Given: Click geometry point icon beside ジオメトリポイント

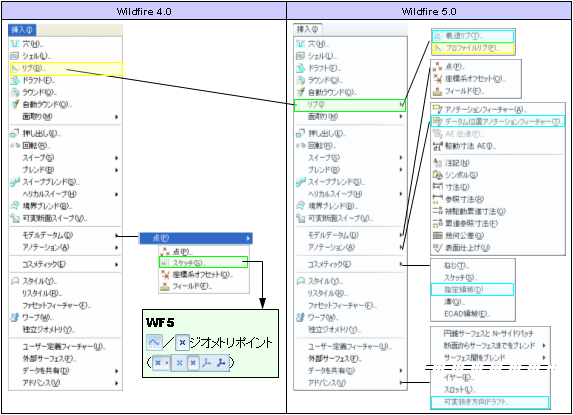Looking at the screenshot, I should tap(182, 343).
